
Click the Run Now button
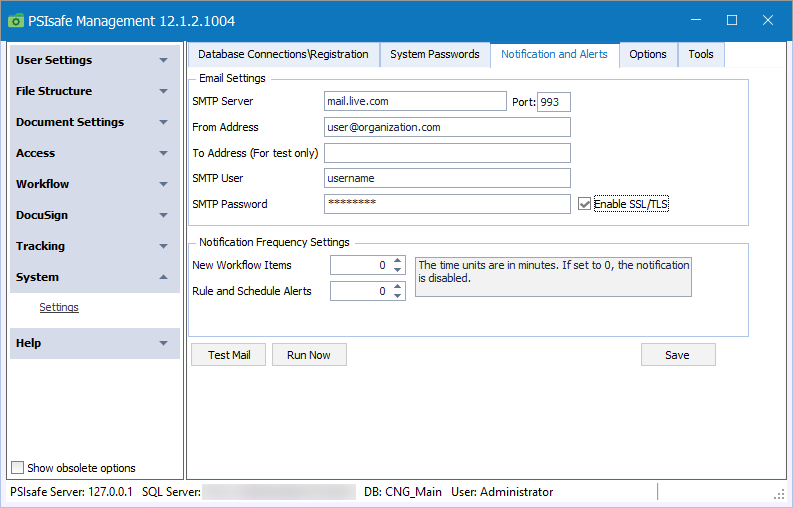coord(309,355)
